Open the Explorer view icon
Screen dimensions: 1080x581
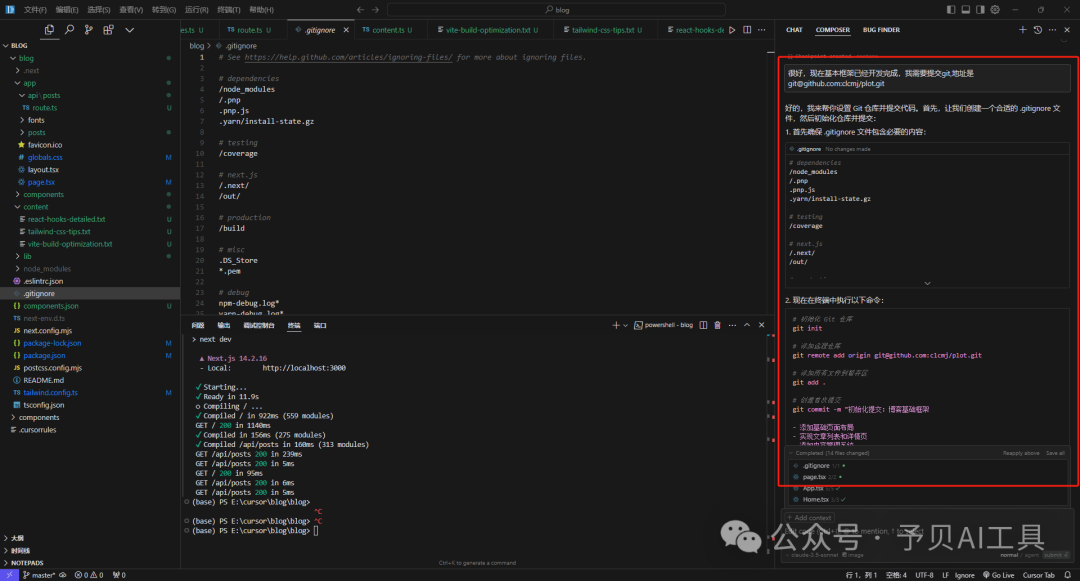49,30
